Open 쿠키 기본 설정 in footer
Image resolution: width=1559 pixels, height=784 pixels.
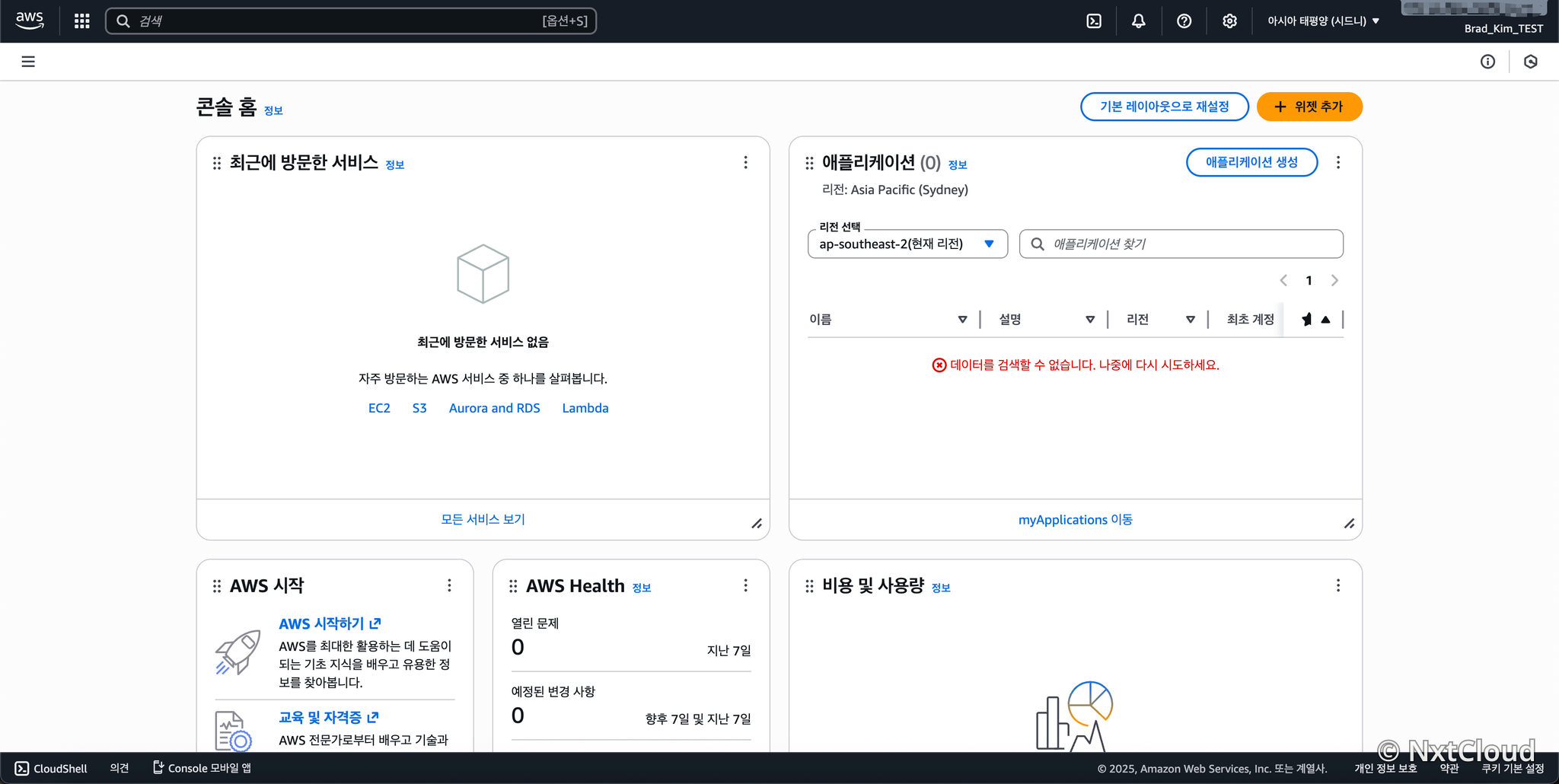(x=1513, y=769)
